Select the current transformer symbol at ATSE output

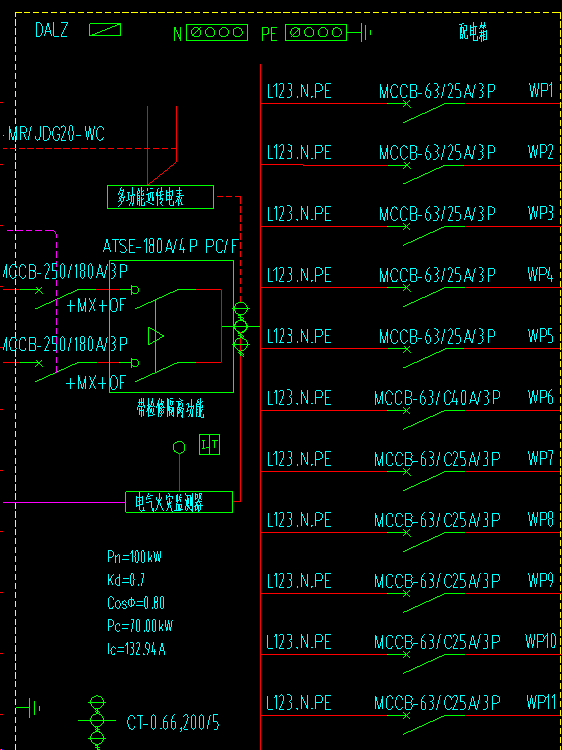[x=241, y=327]
